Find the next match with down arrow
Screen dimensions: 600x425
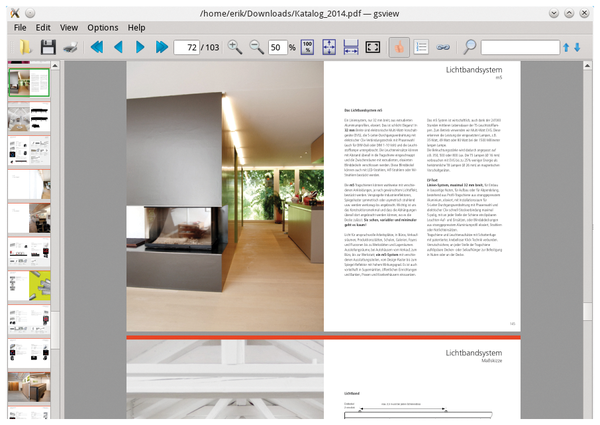click(577, 47)
